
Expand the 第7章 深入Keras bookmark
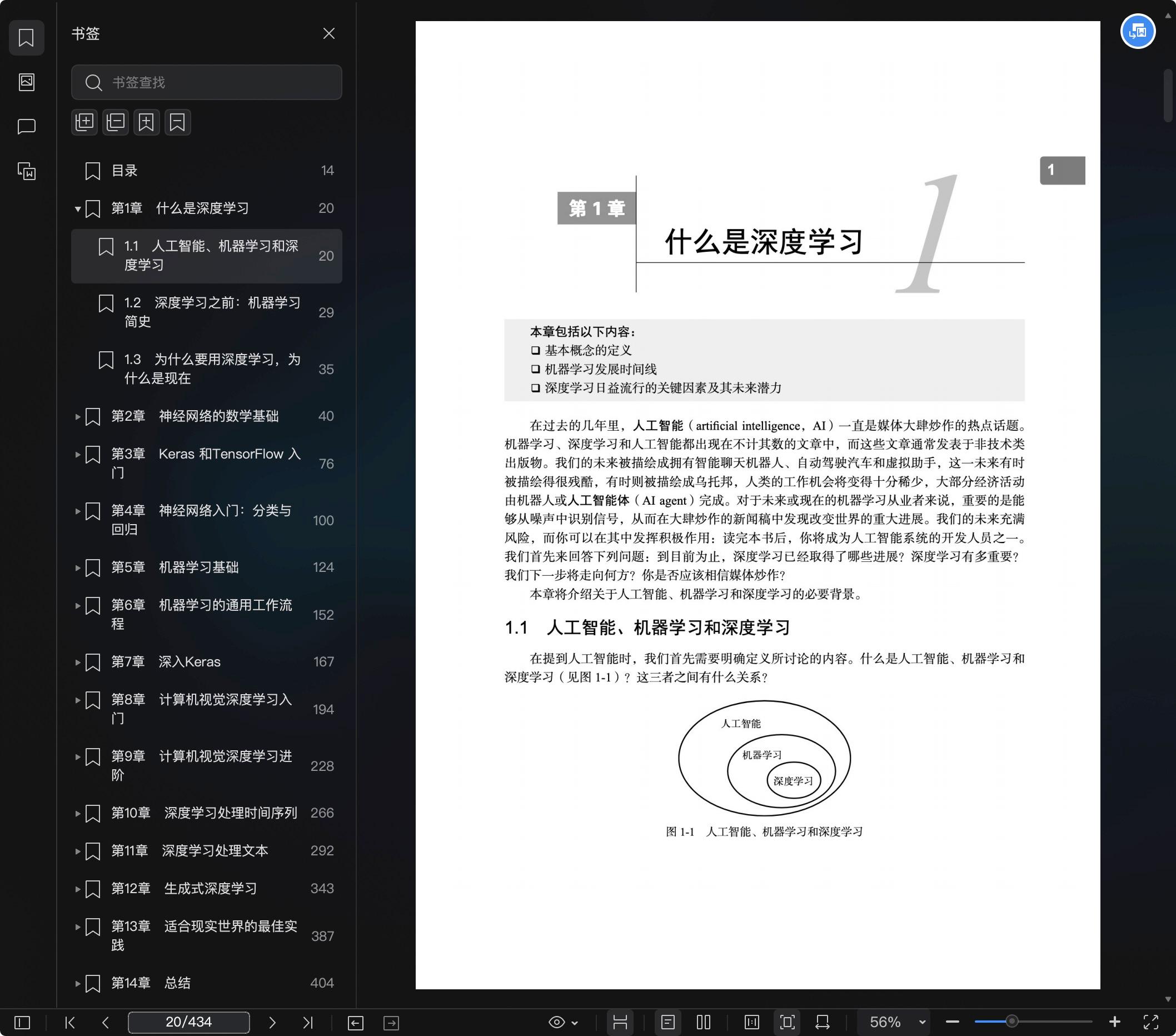tap(78, 662)
